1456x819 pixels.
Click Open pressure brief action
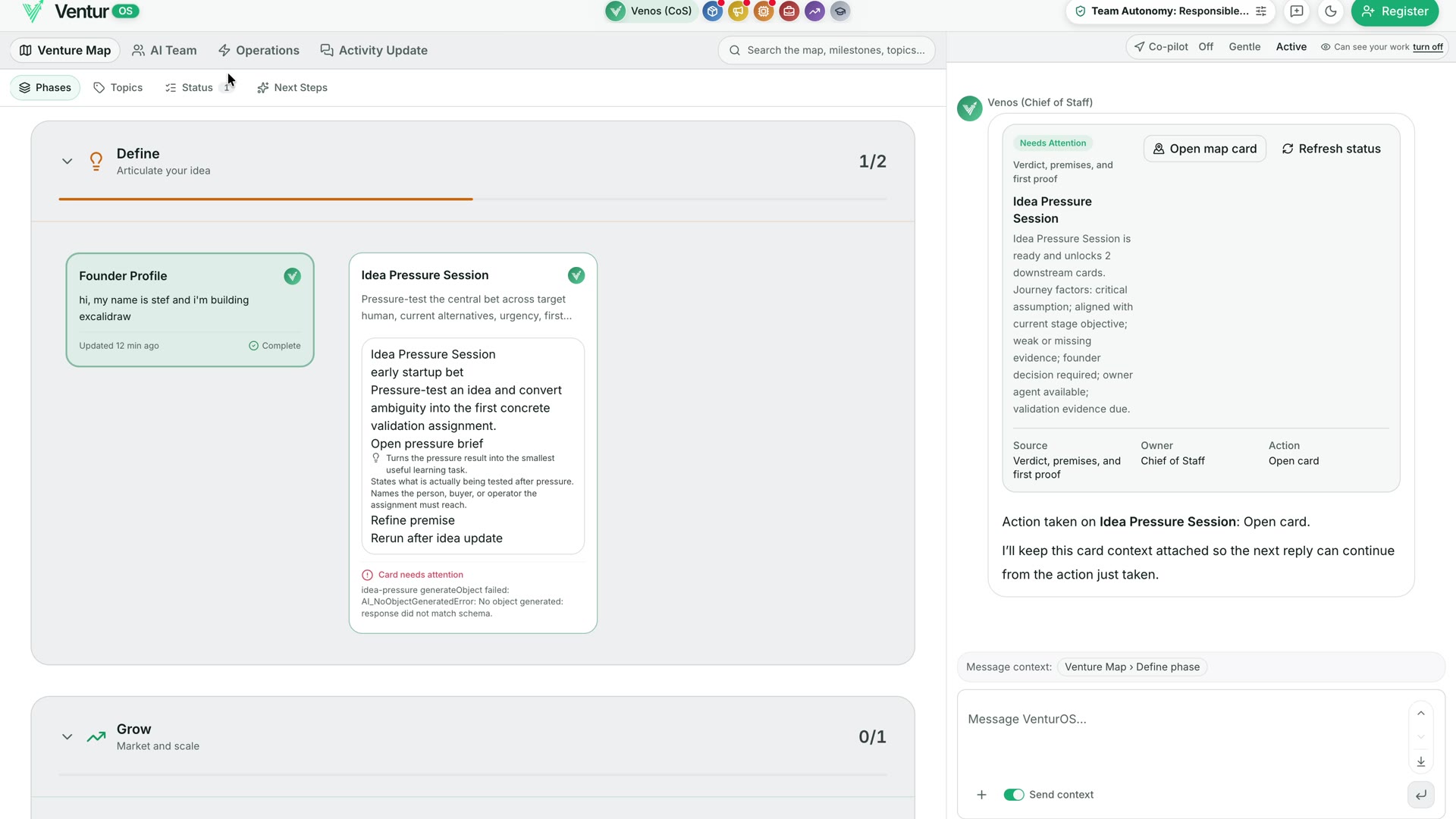click(x=427, y=444)
